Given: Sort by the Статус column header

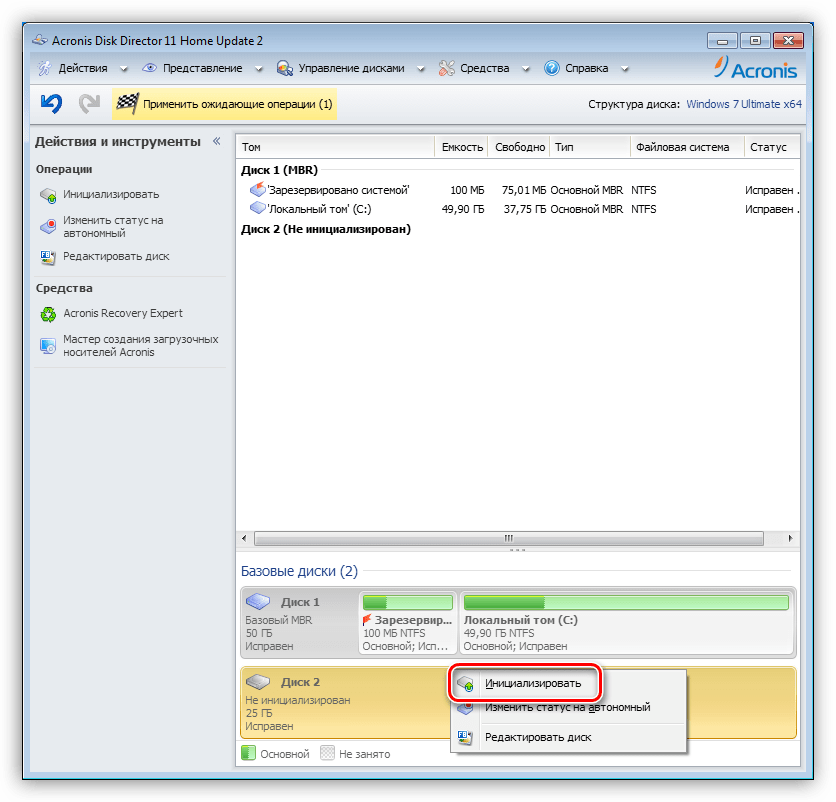Looking at the screenshot, I should (772, 147).
